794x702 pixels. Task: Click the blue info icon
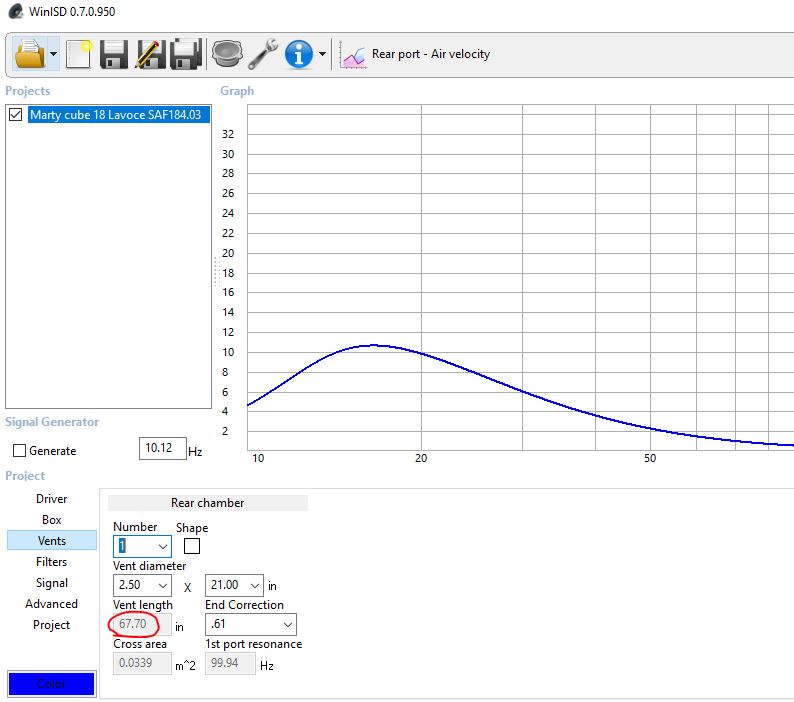click(x=299, y=54)
